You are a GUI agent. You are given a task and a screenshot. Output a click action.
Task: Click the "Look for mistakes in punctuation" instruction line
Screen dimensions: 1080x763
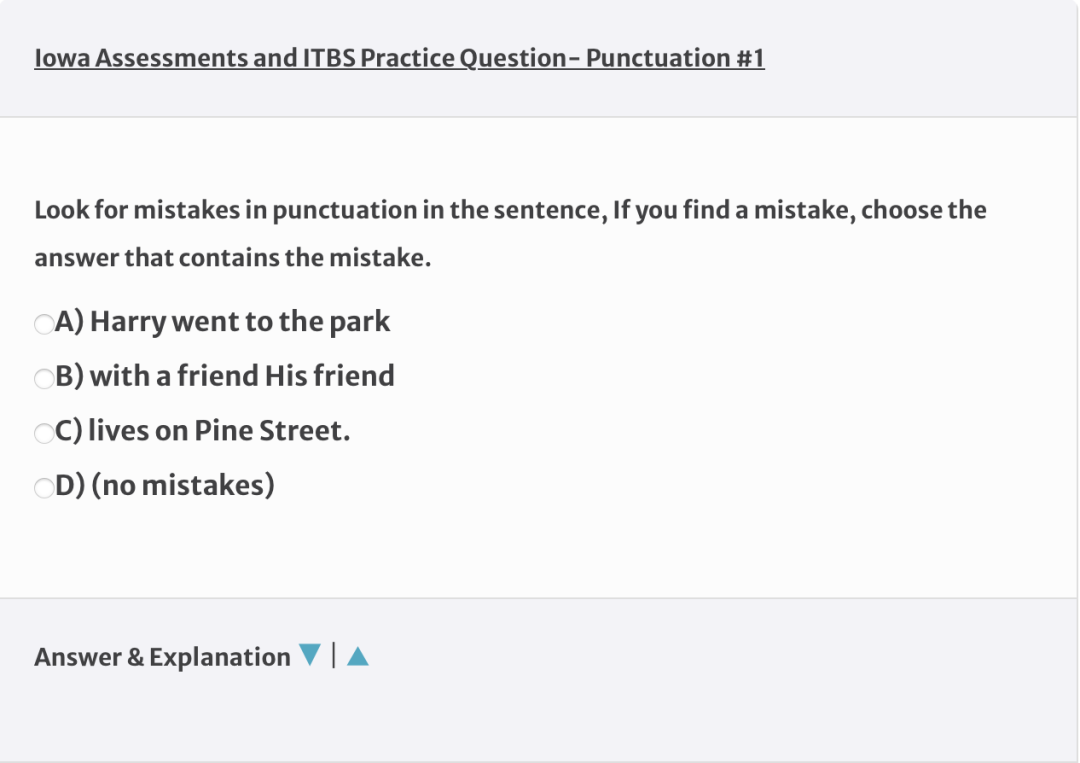click(510, 210)
